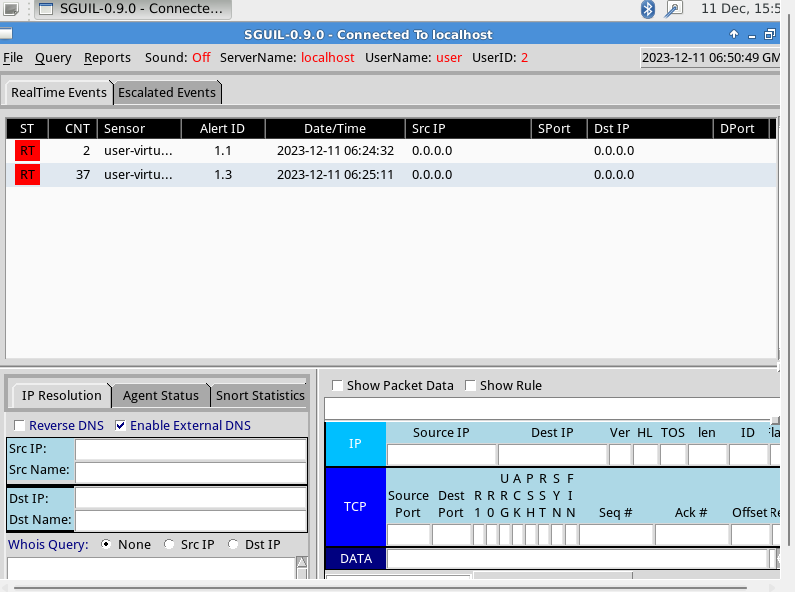This screenshot has width=795, height=592.
Task: Click the RT status of alert 1.3
Action: tap(27, 175)
